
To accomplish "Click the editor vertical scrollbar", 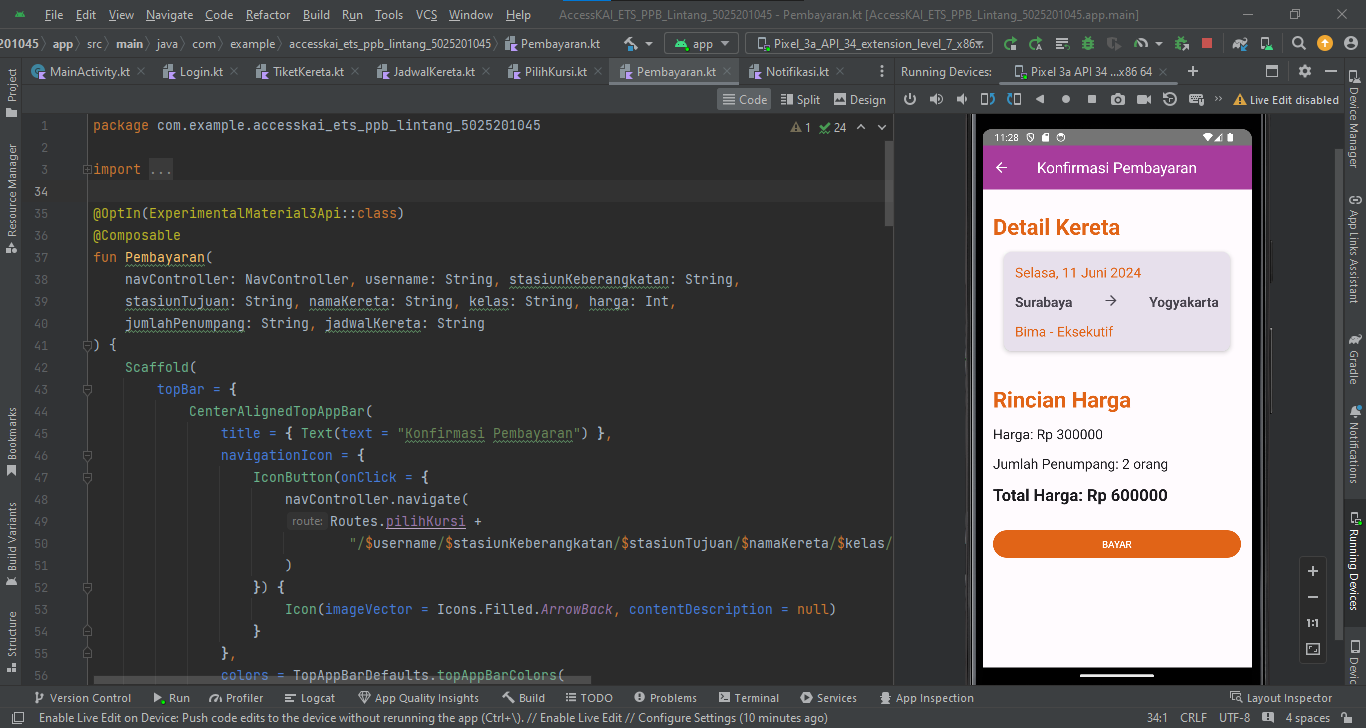I will tap(888, 183).
